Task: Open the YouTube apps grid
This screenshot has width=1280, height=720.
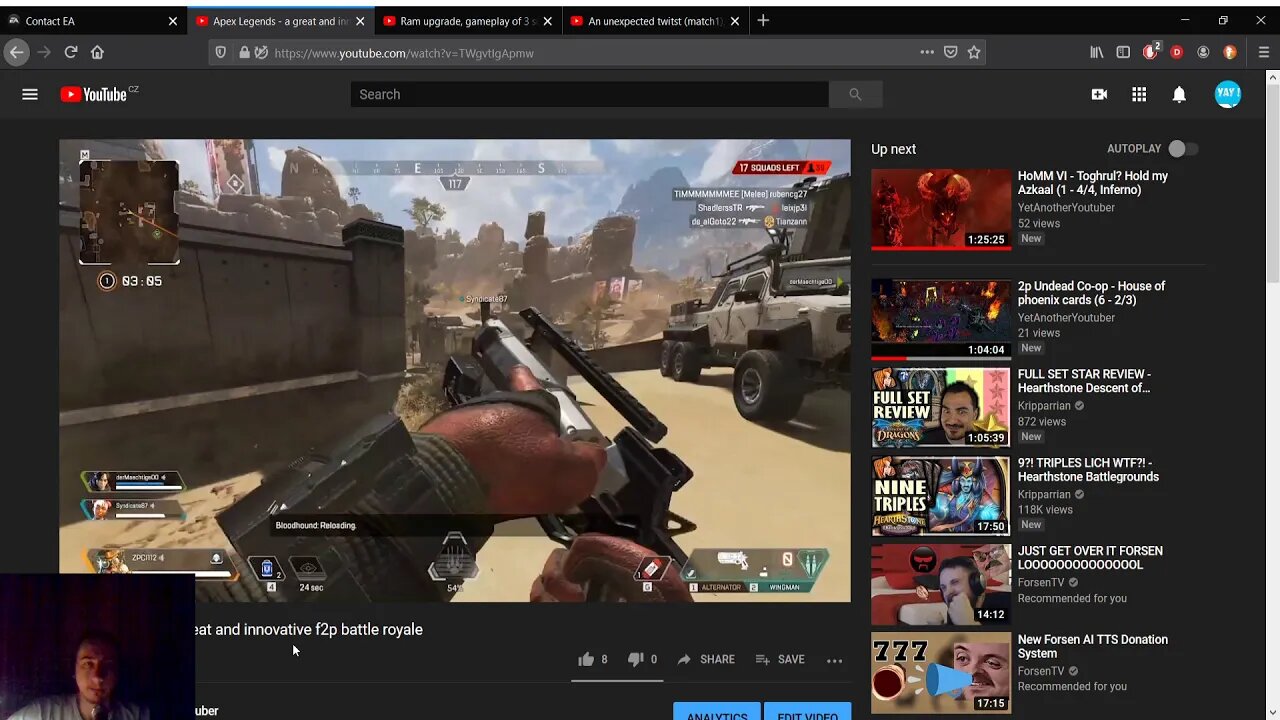Action: [x=1139, y=94]
